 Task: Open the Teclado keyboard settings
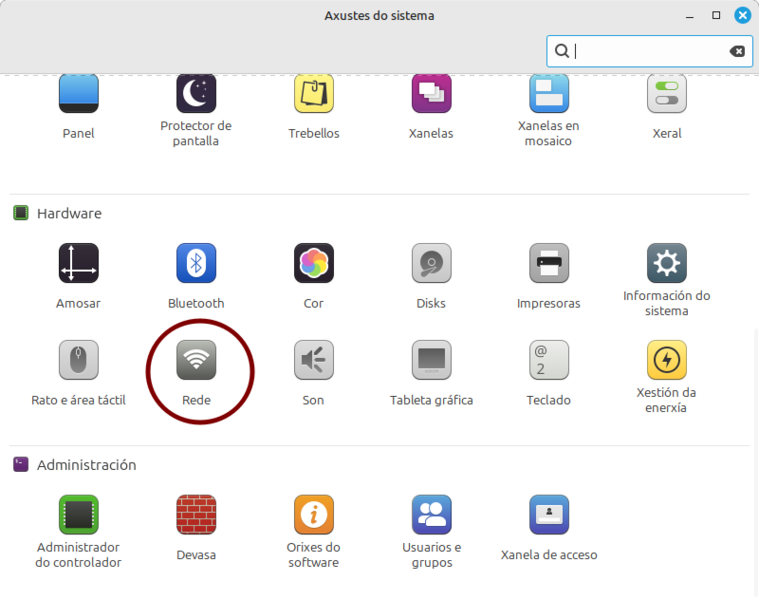[x=548, y=373]
